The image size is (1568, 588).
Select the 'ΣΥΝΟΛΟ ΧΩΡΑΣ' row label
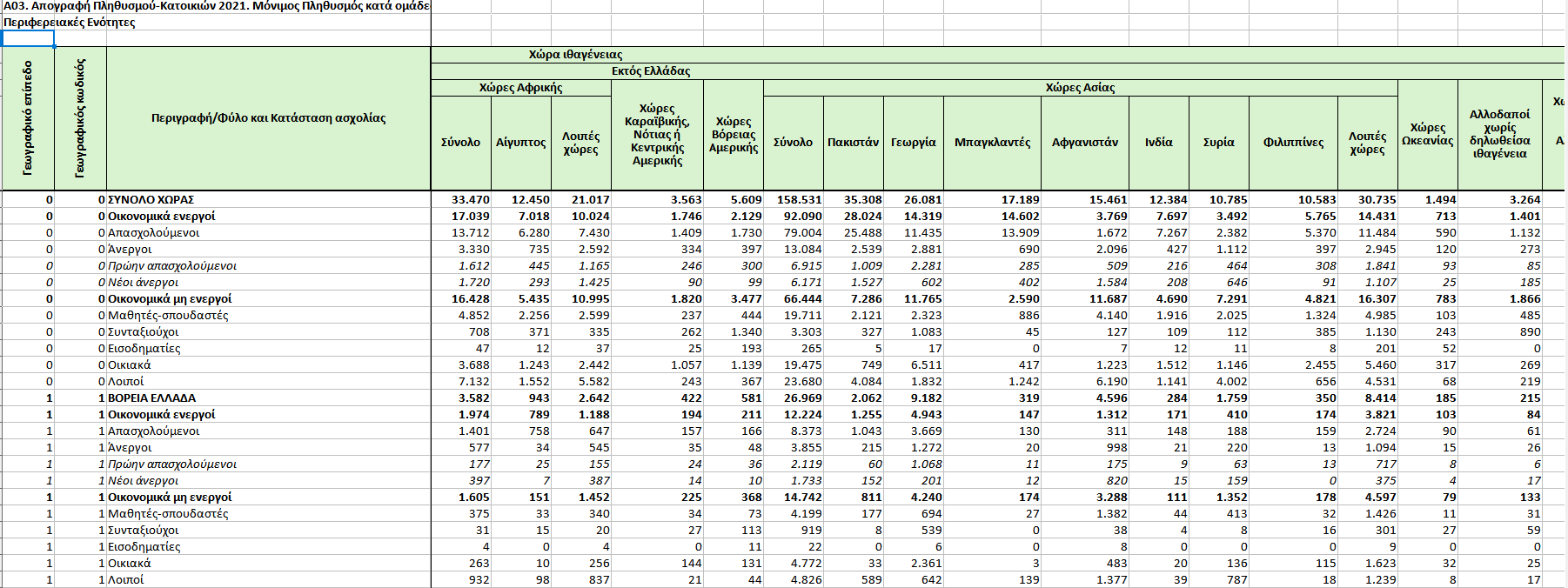point(151,200)
